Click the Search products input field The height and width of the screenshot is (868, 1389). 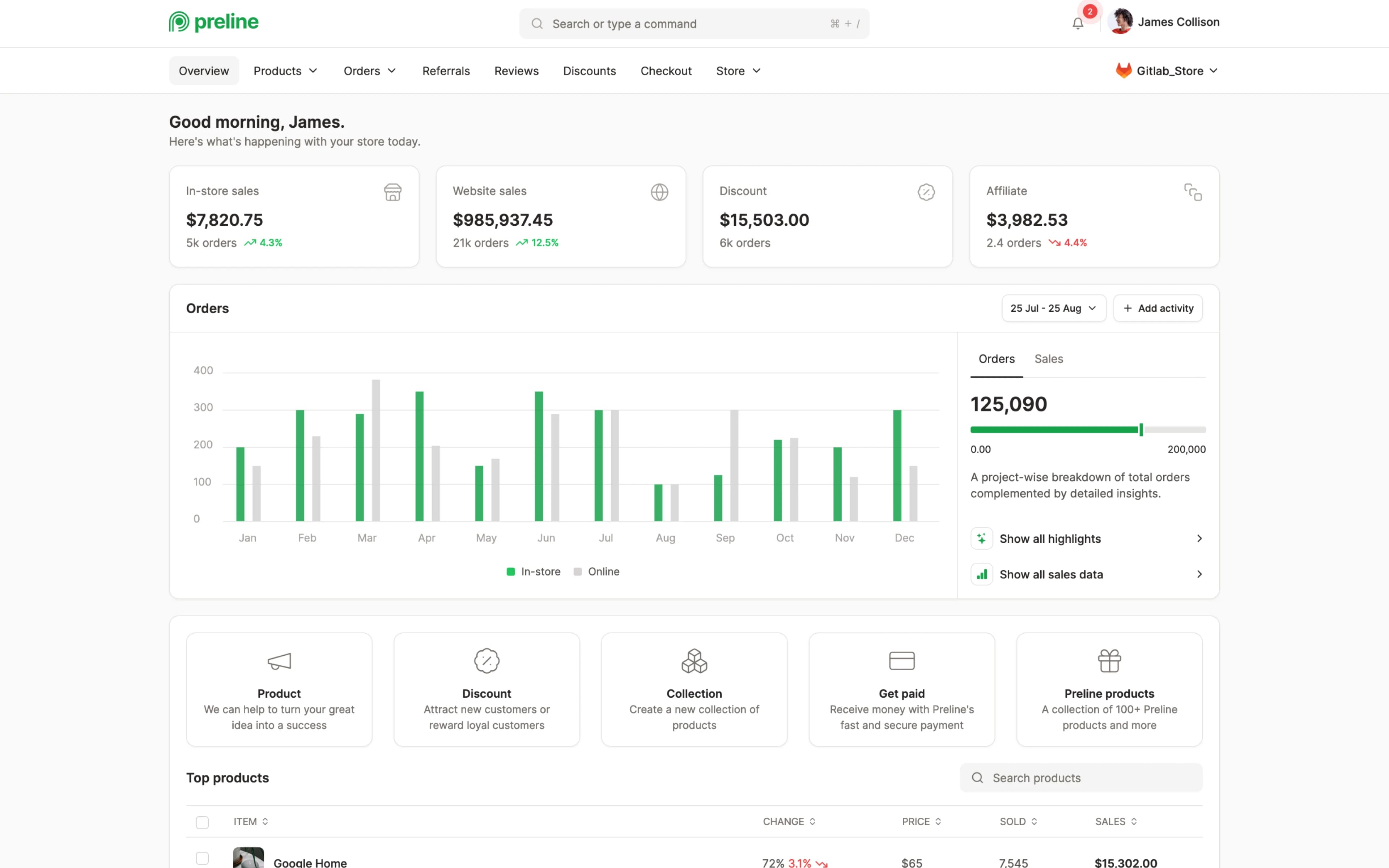1081,778
